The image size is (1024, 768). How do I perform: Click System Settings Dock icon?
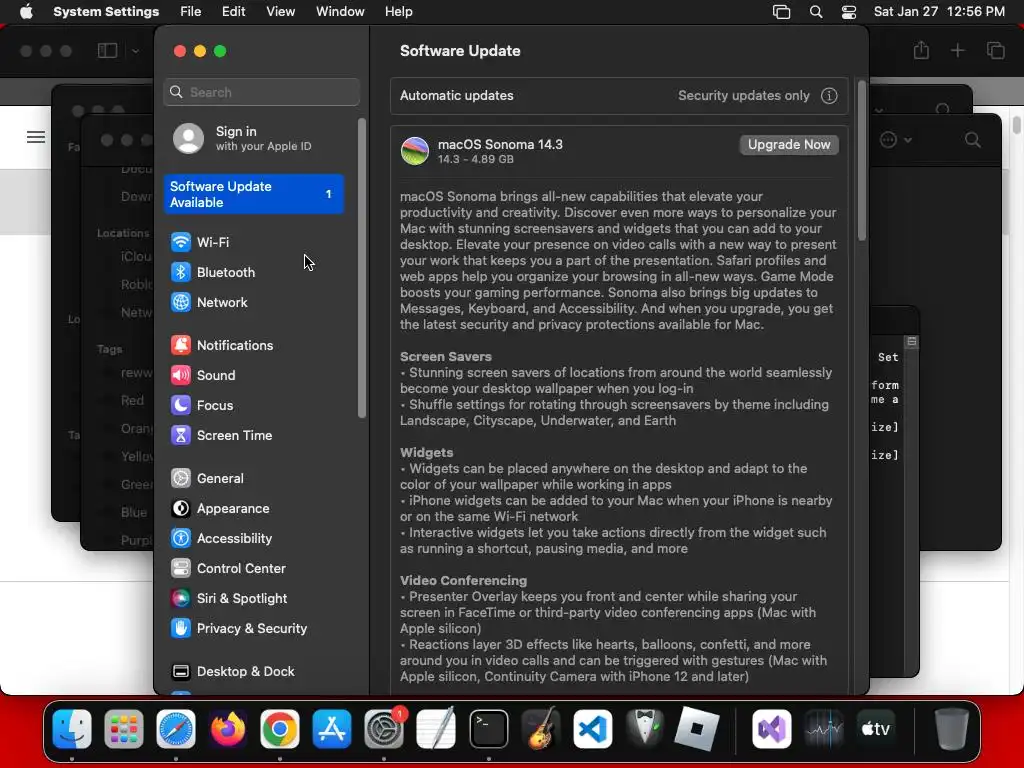coord(384,729)
